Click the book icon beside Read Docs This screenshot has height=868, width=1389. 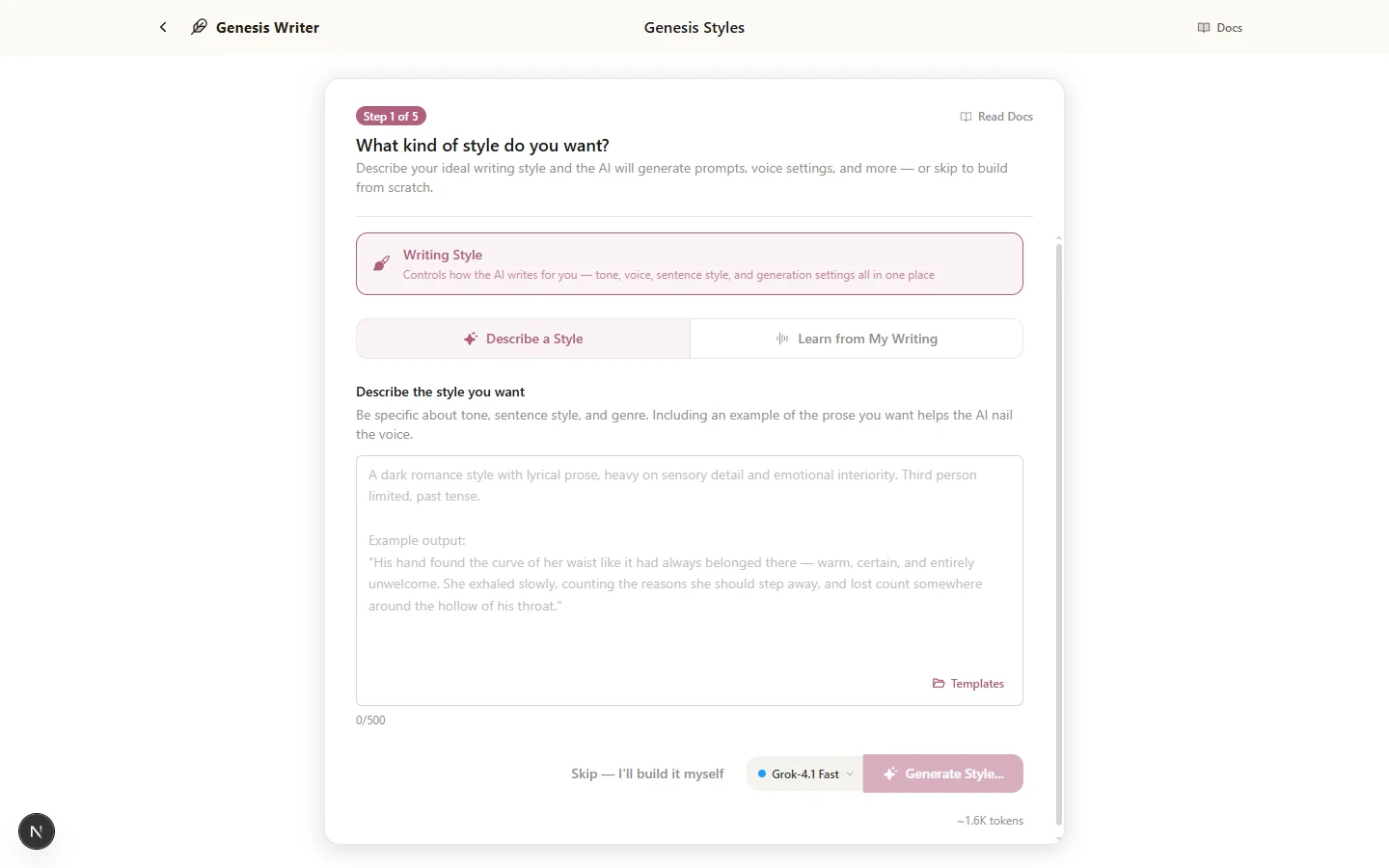966,116
